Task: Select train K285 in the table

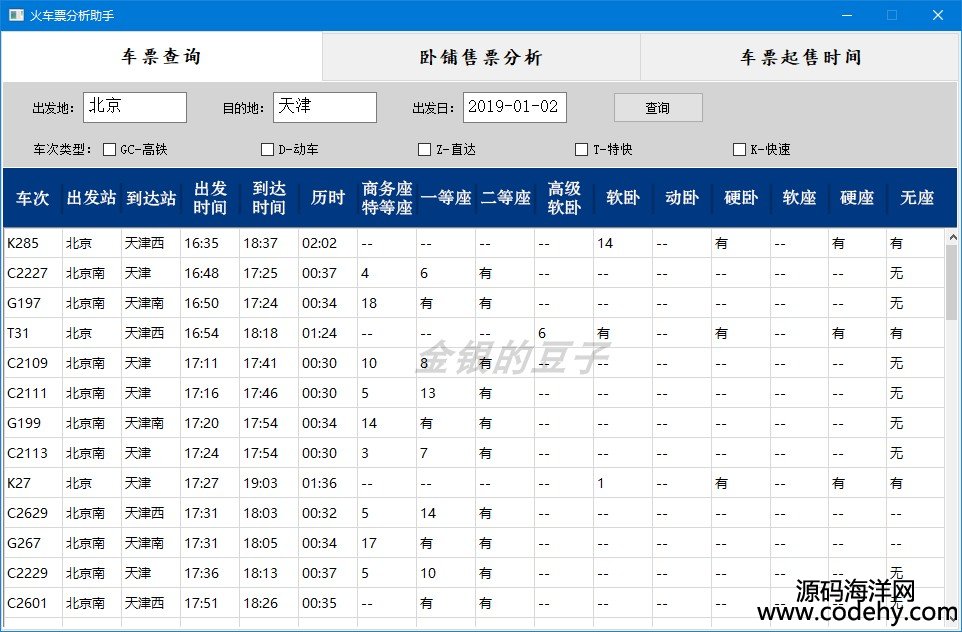Action: pos(474,243)
